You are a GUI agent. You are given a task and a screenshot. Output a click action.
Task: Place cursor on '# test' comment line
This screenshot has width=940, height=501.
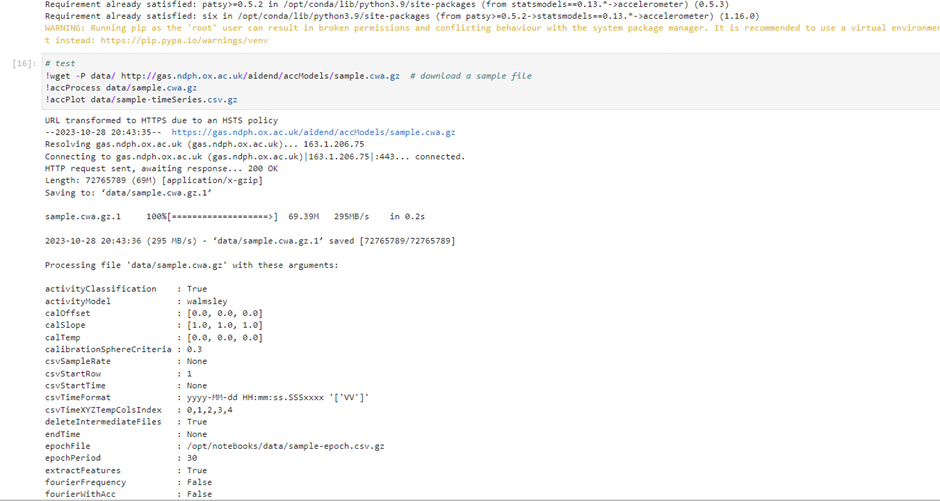click(x=60, y=64)
